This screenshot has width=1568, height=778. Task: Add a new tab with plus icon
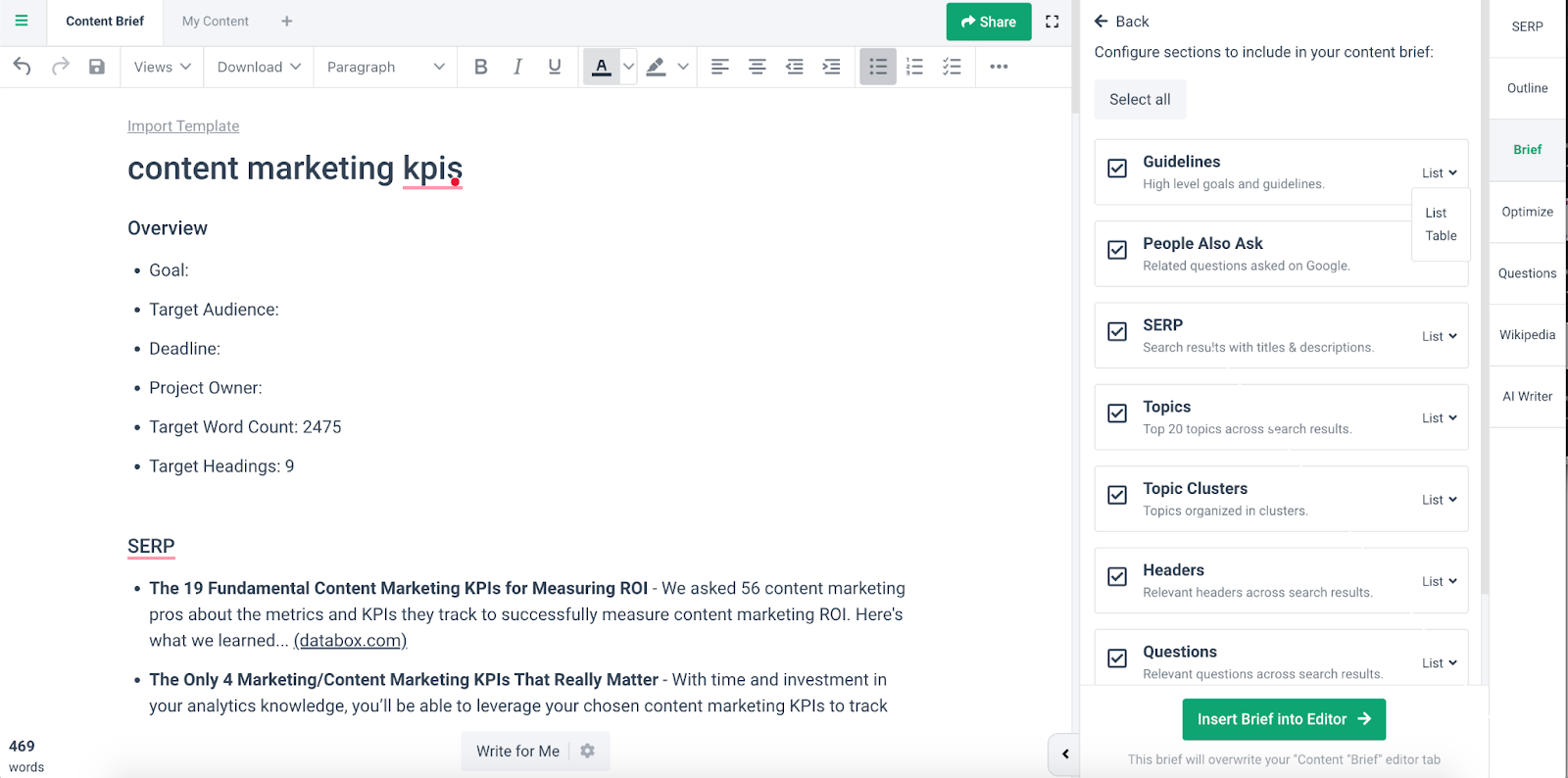(x=287, y=21)
